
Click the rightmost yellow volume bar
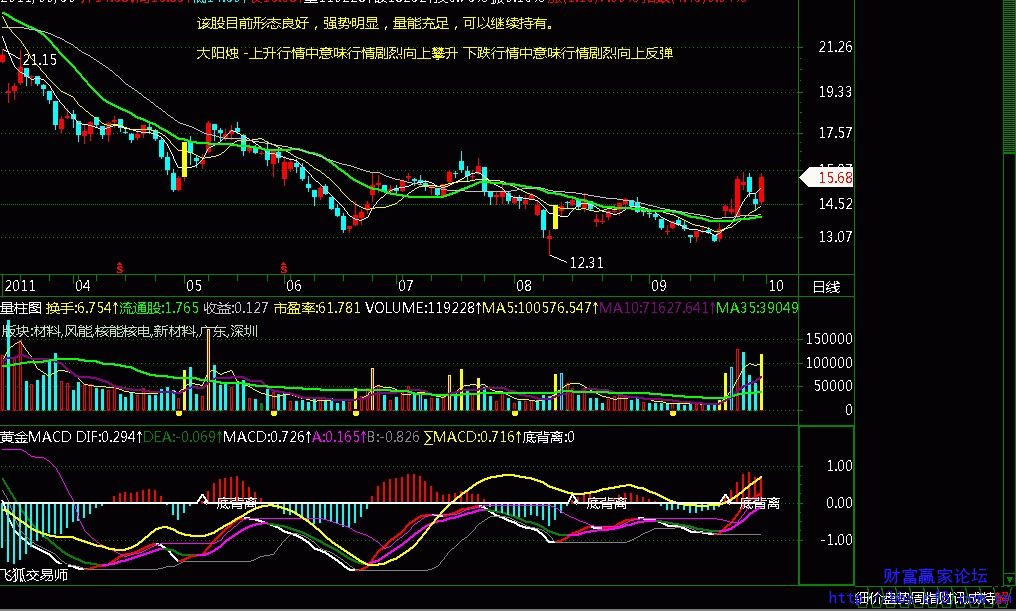pyautogui.click(x=762, y=382)
